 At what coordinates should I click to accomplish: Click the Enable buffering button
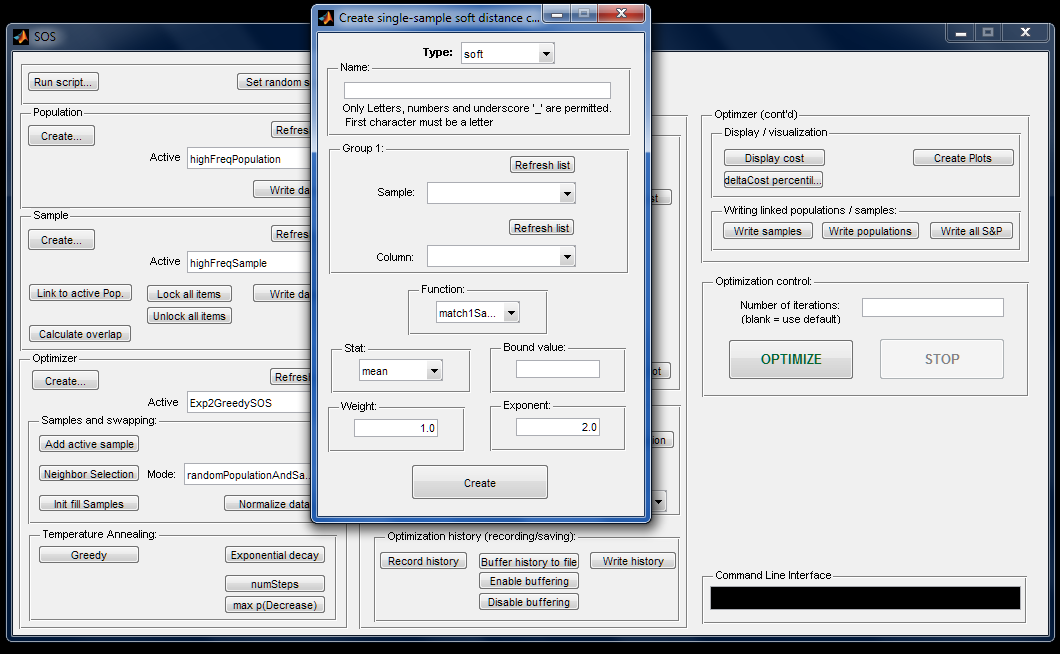529,581
